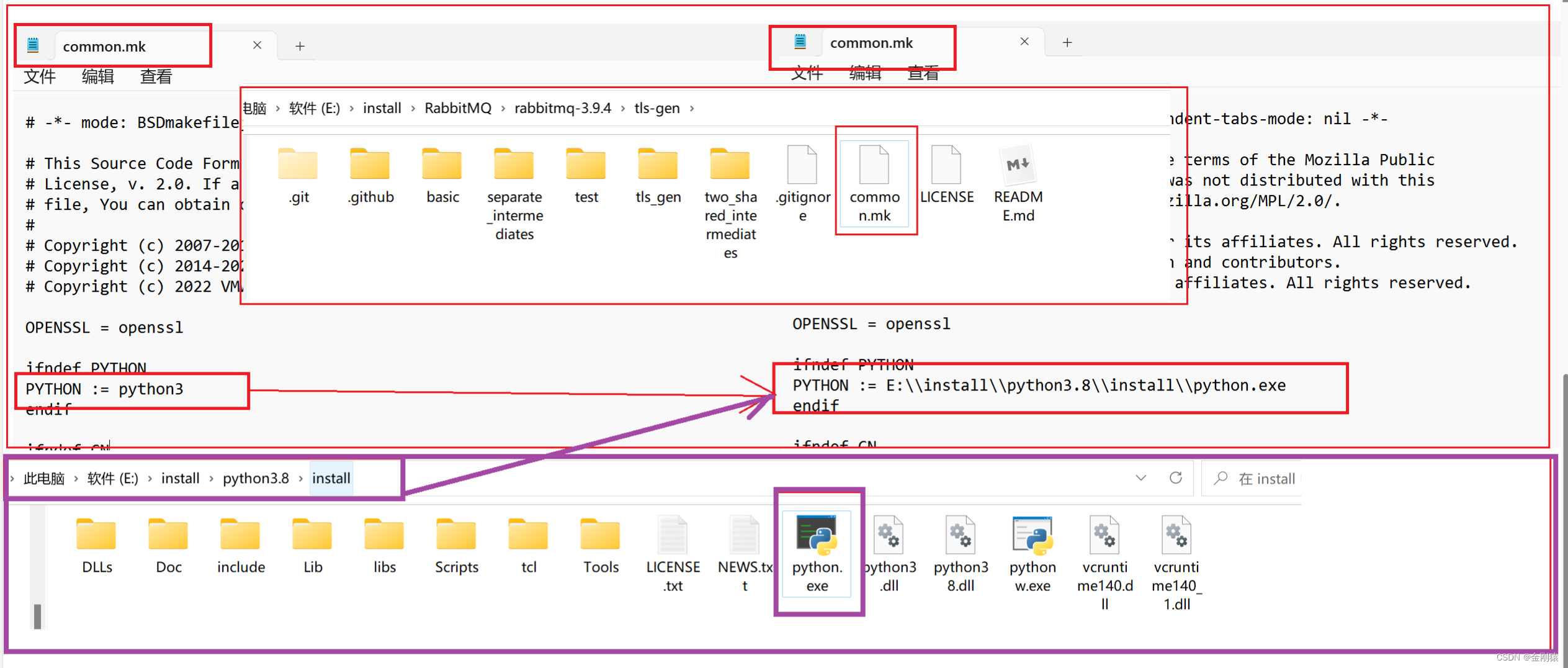The image size is (1568, 668).
Task: Open the Doc folder
Action: 169,545
